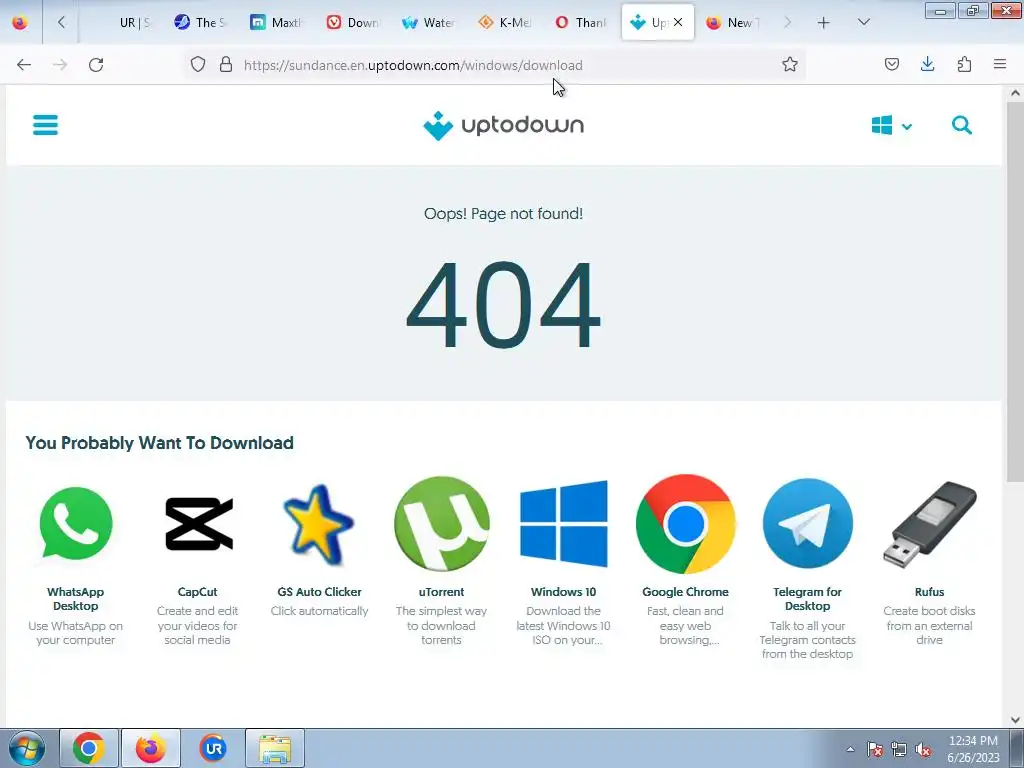Bookmark this page with the star
This screenshot has width=1024, height=768.
[790, 64]
